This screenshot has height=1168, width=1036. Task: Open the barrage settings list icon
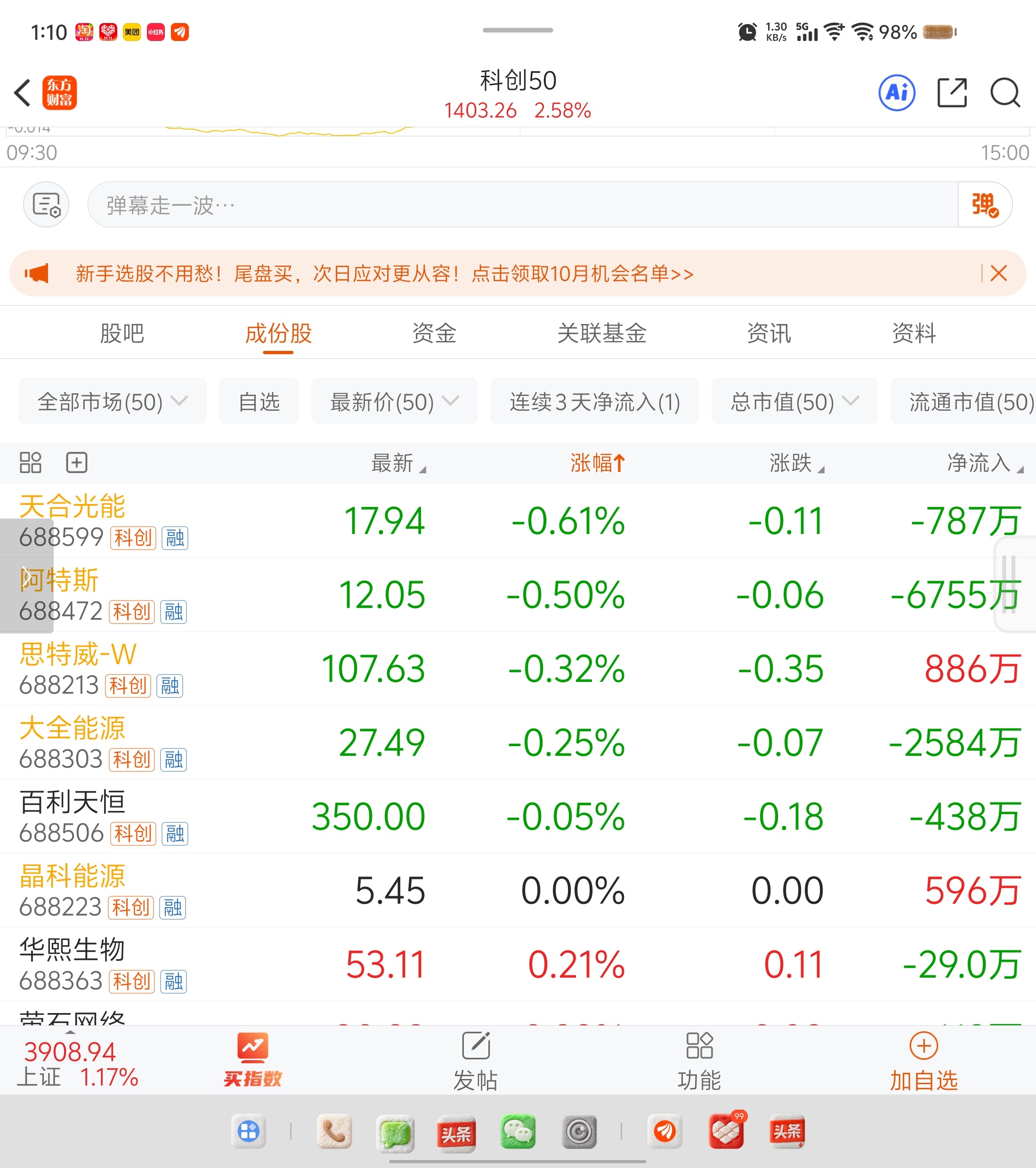[46, 204]
